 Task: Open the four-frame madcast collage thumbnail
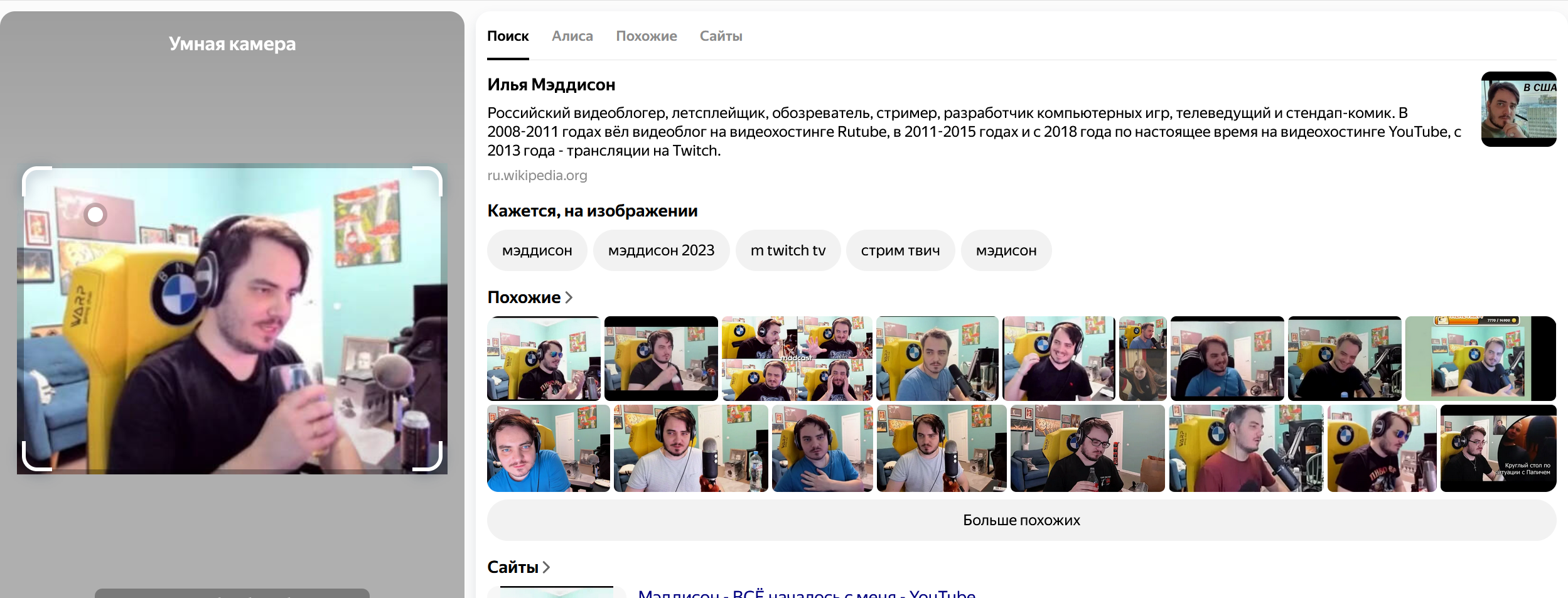click(x=797, y=358)
